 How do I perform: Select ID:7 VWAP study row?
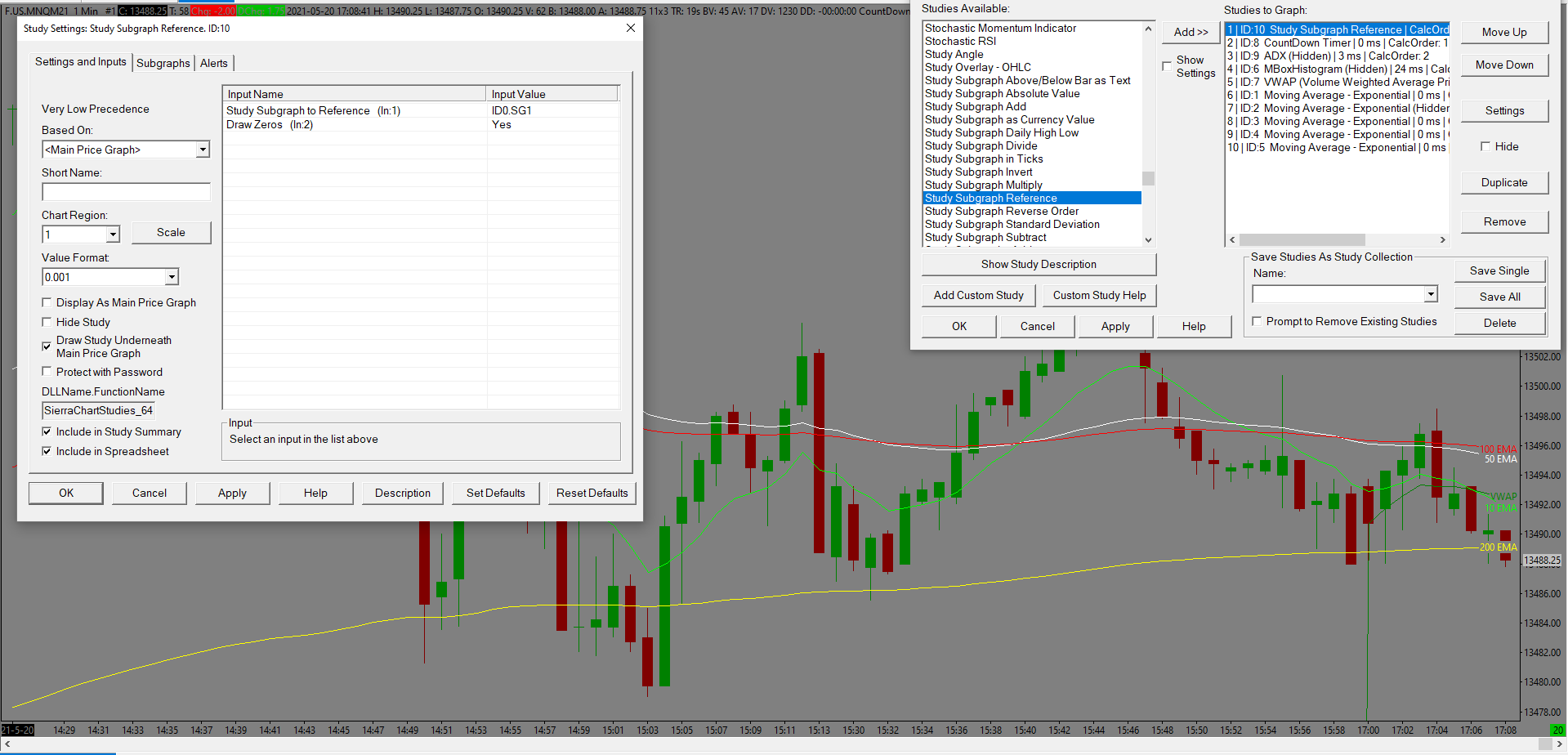point(1338,82)
